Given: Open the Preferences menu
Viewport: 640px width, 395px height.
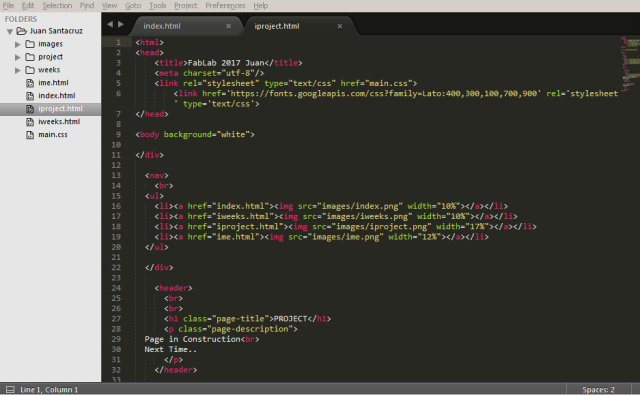Looking at the screenshot, I should point(225,6).
